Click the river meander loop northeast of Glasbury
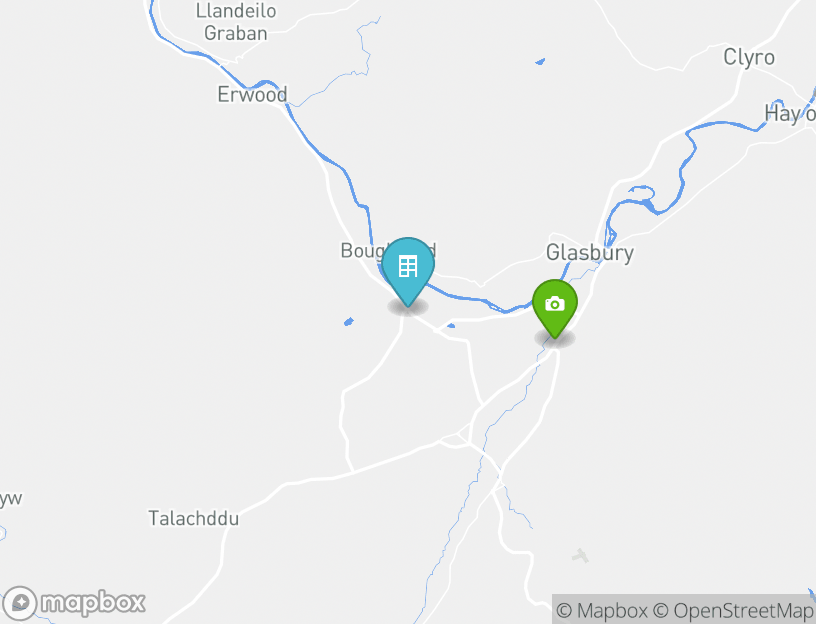This screenshot has width=816, height=624. (643, 196)
